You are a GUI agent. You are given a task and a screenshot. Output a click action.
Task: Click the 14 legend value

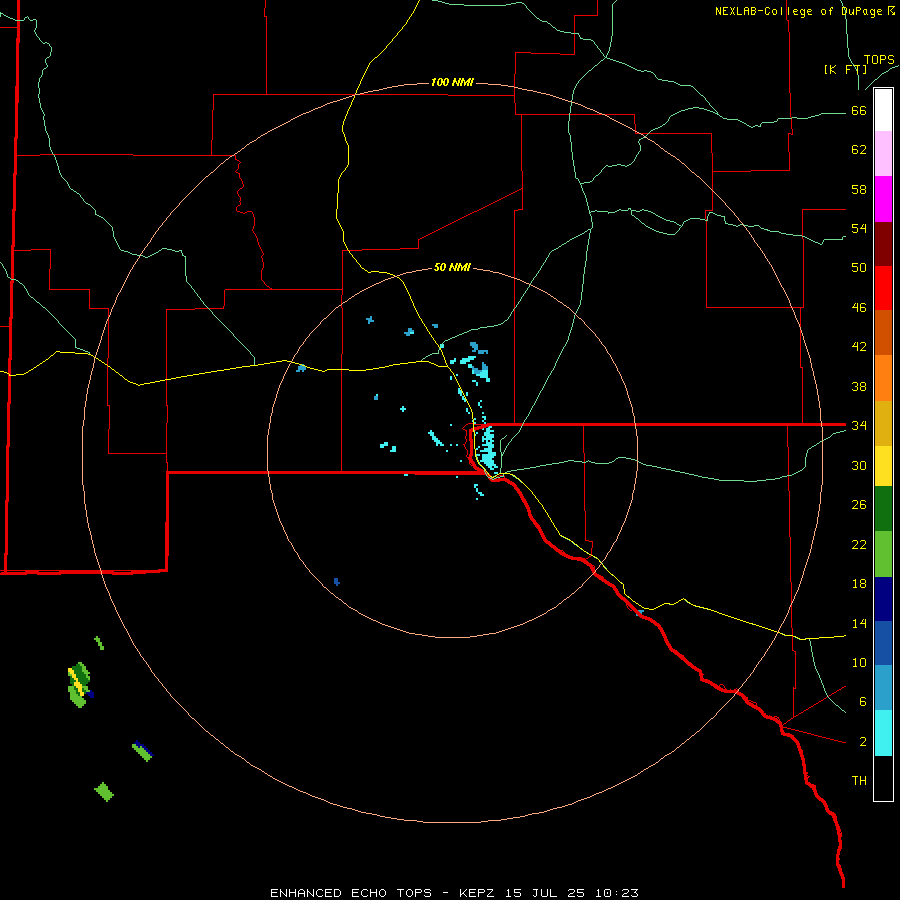859,623
